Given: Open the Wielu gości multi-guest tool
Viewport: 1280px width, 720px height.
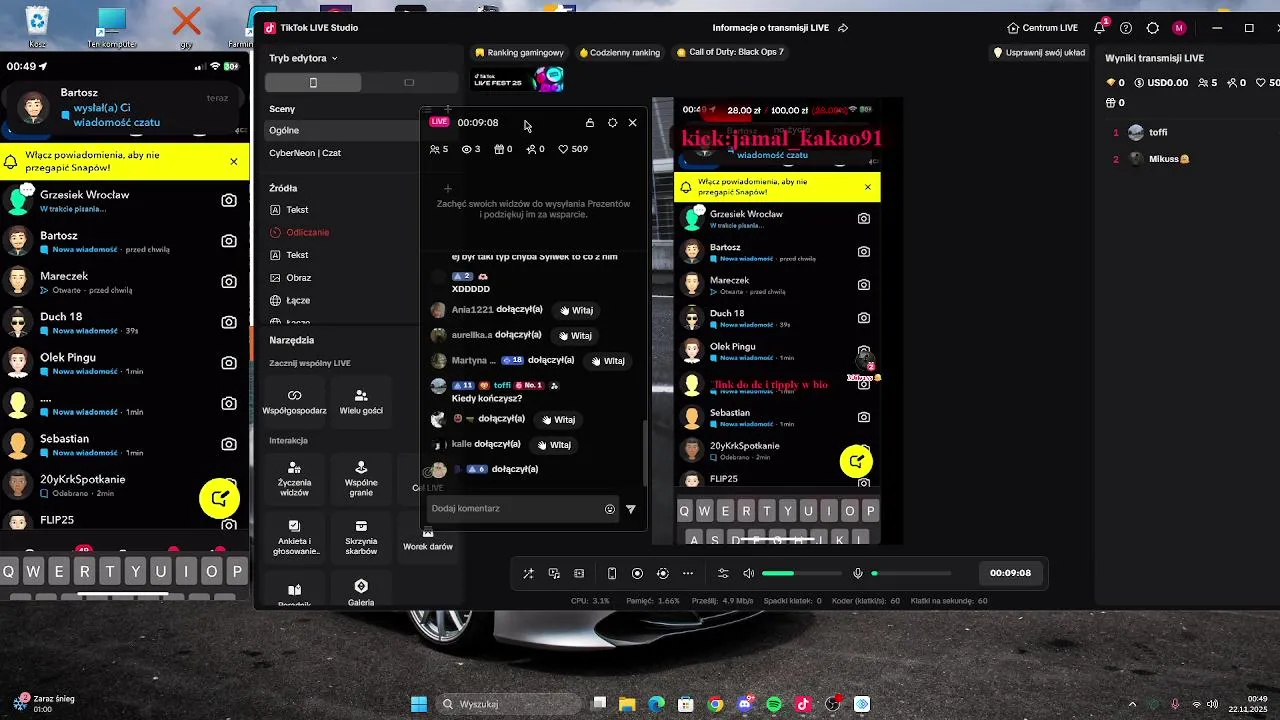Looking at the screenshot, I should [361, 402].
